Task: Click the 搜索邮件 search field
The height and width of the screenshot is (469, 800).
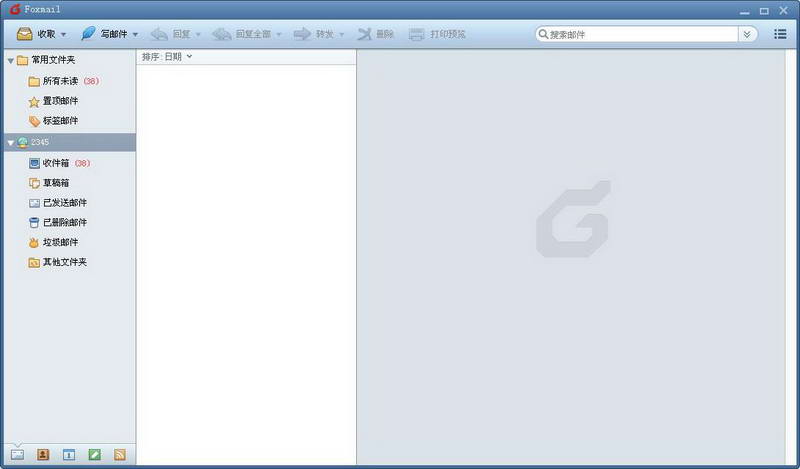Action: 640,34
